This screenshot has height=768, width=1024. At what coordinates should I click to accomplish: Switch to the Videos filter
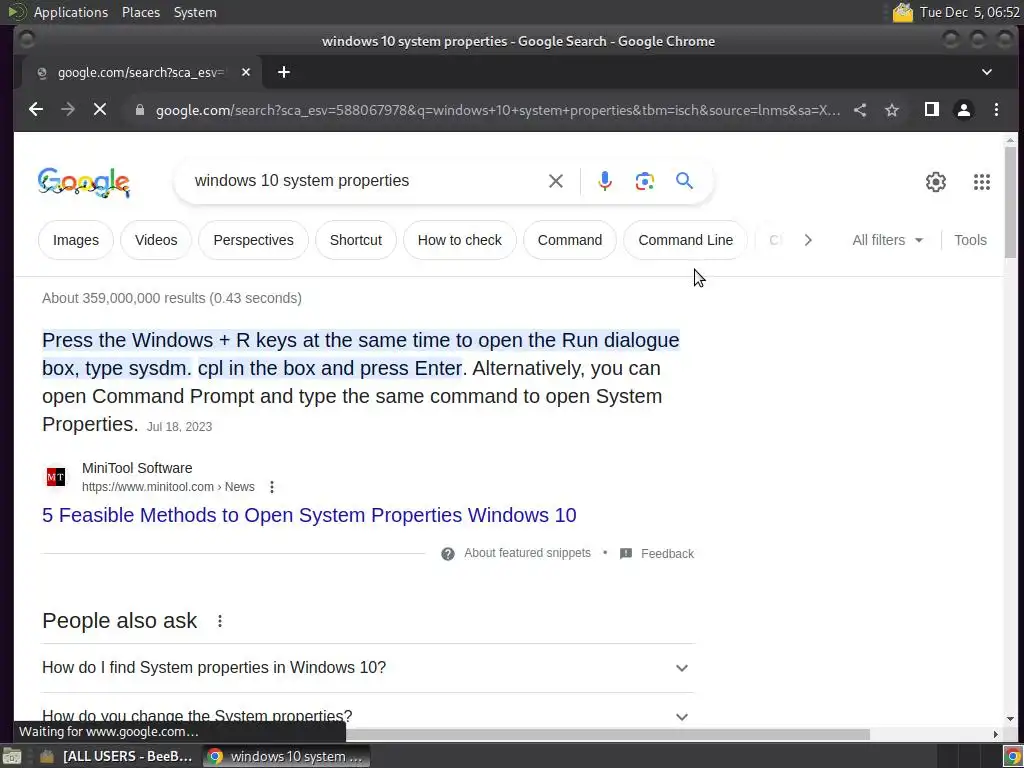point(156,240)
